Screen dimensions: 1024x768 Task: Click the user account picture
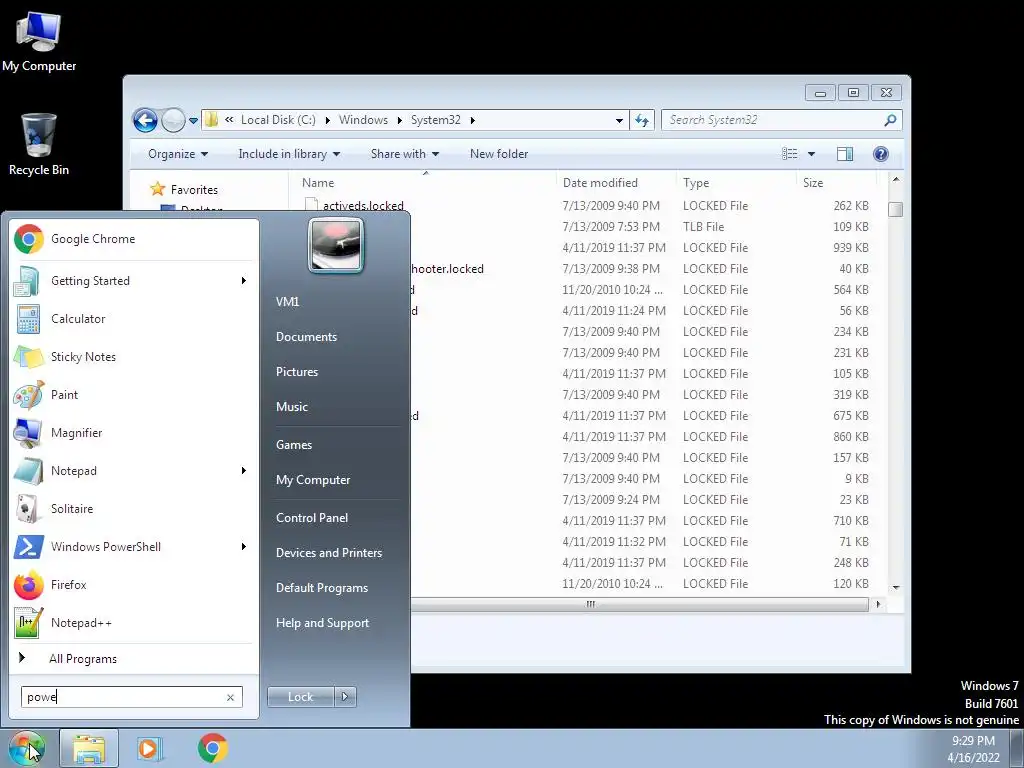point(336,245)
